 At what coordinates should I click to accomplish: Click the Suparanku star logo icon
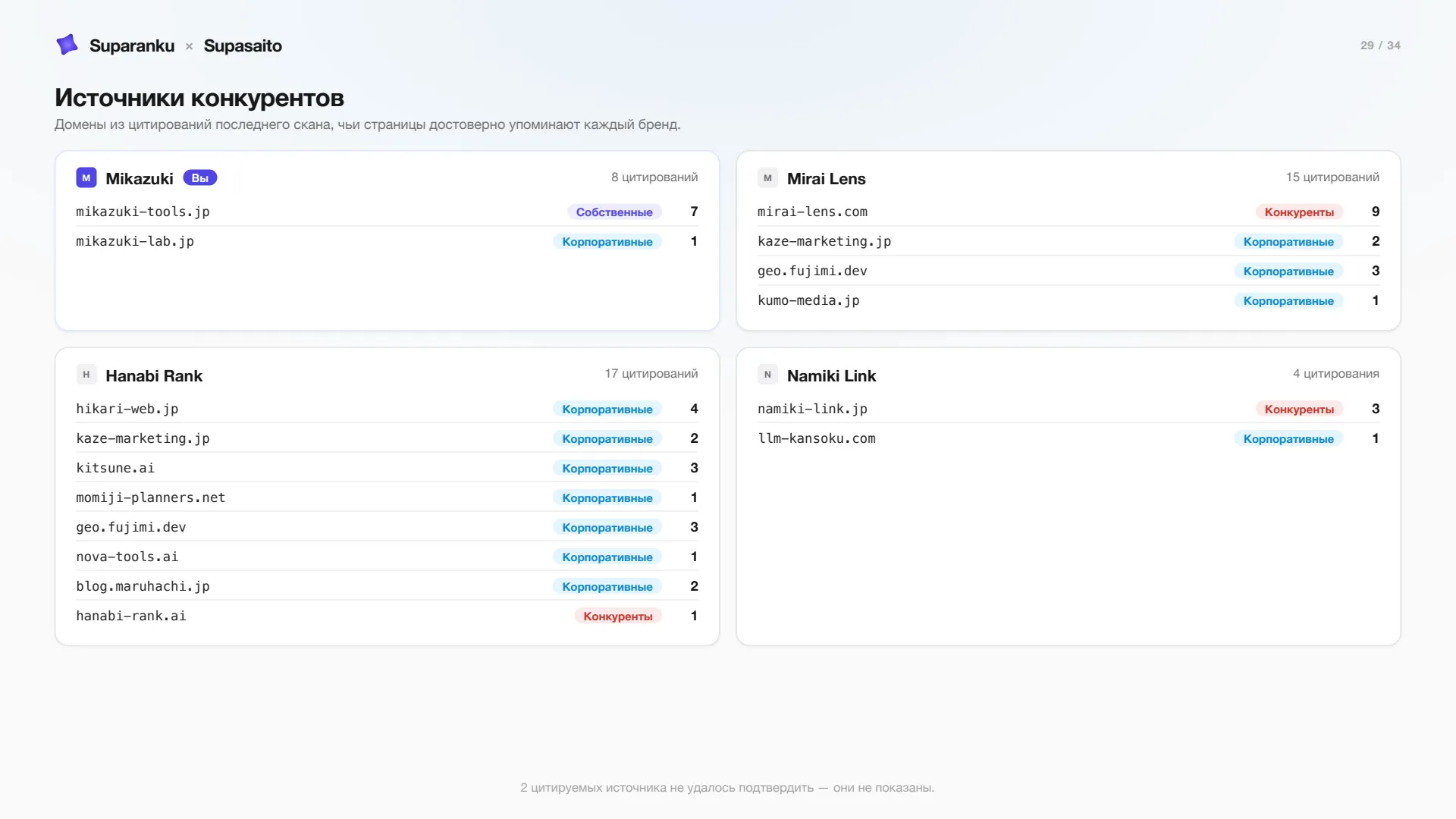pyautogui.click(x=67, y=45)
